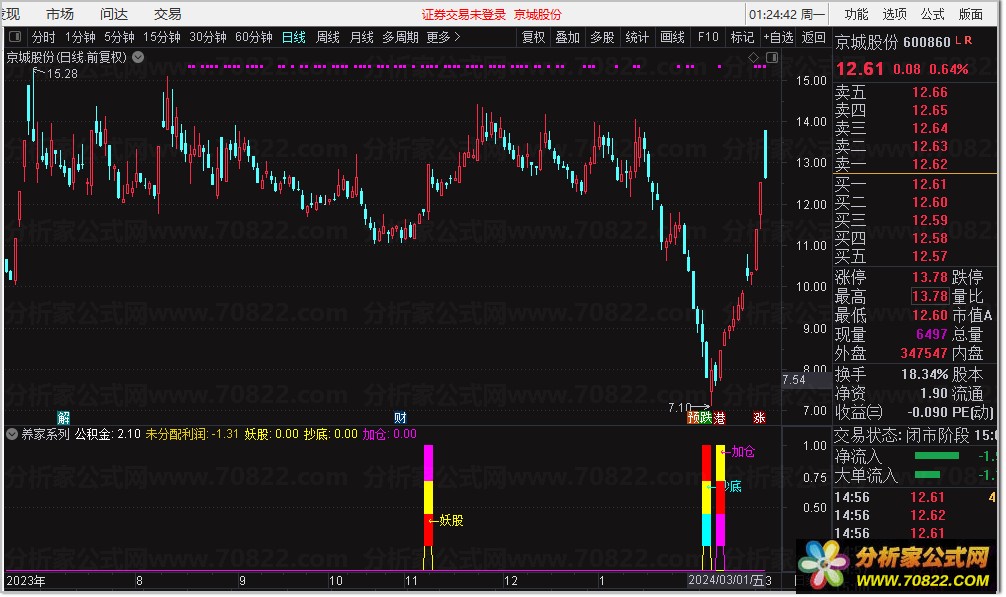Click the 大单流入 green bar

(x=927, y=475)
